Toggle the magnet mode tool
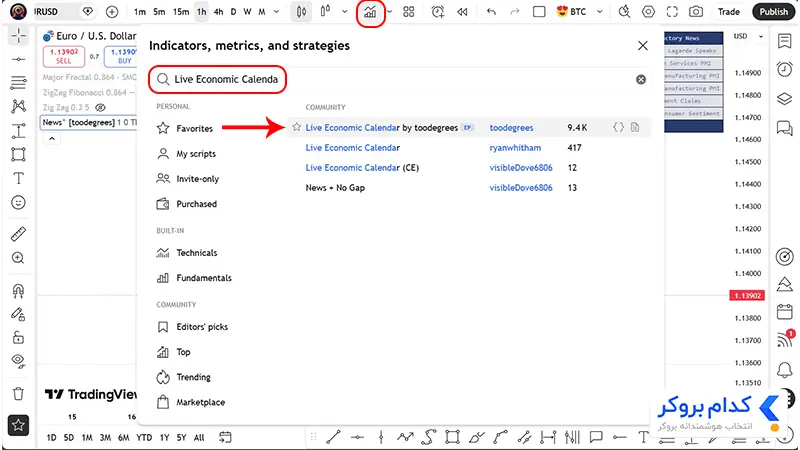 coord(18,291)
